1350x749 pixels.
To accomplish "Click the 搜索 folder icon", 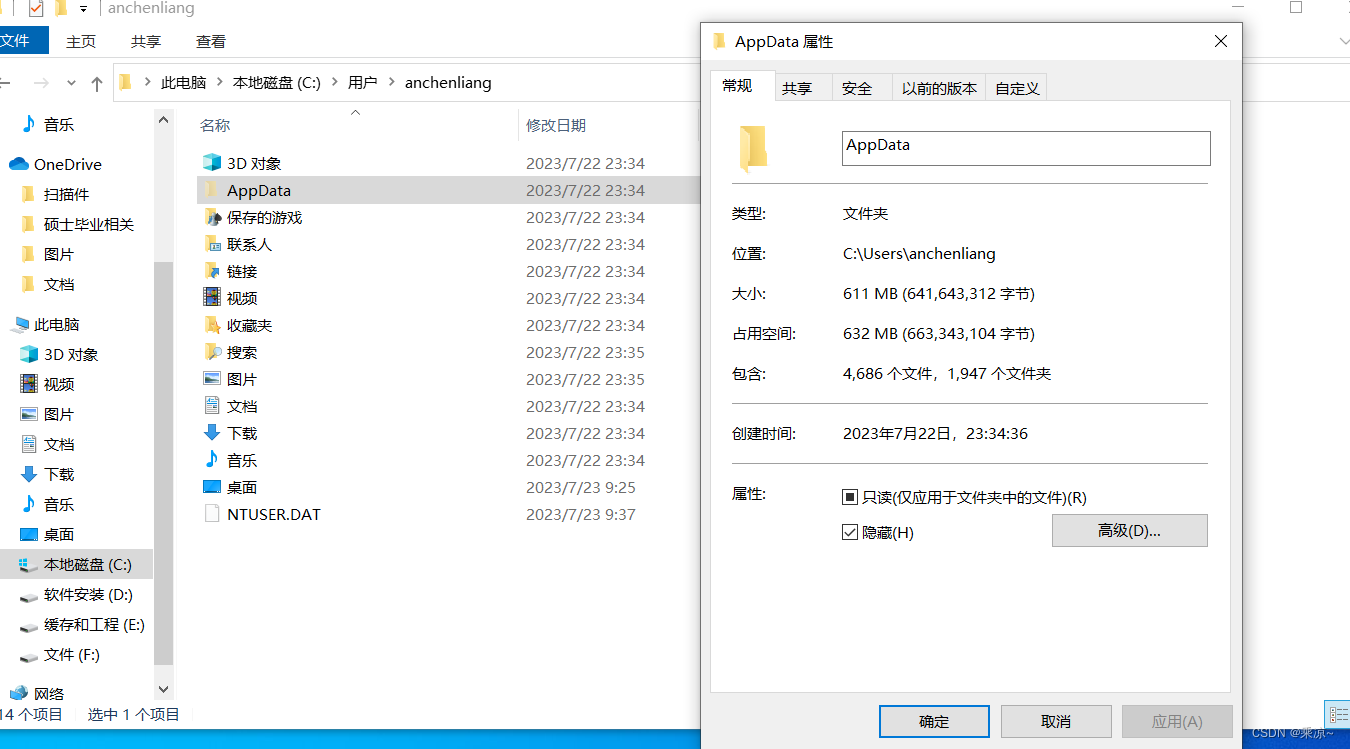I will click(x=211, y=352).
